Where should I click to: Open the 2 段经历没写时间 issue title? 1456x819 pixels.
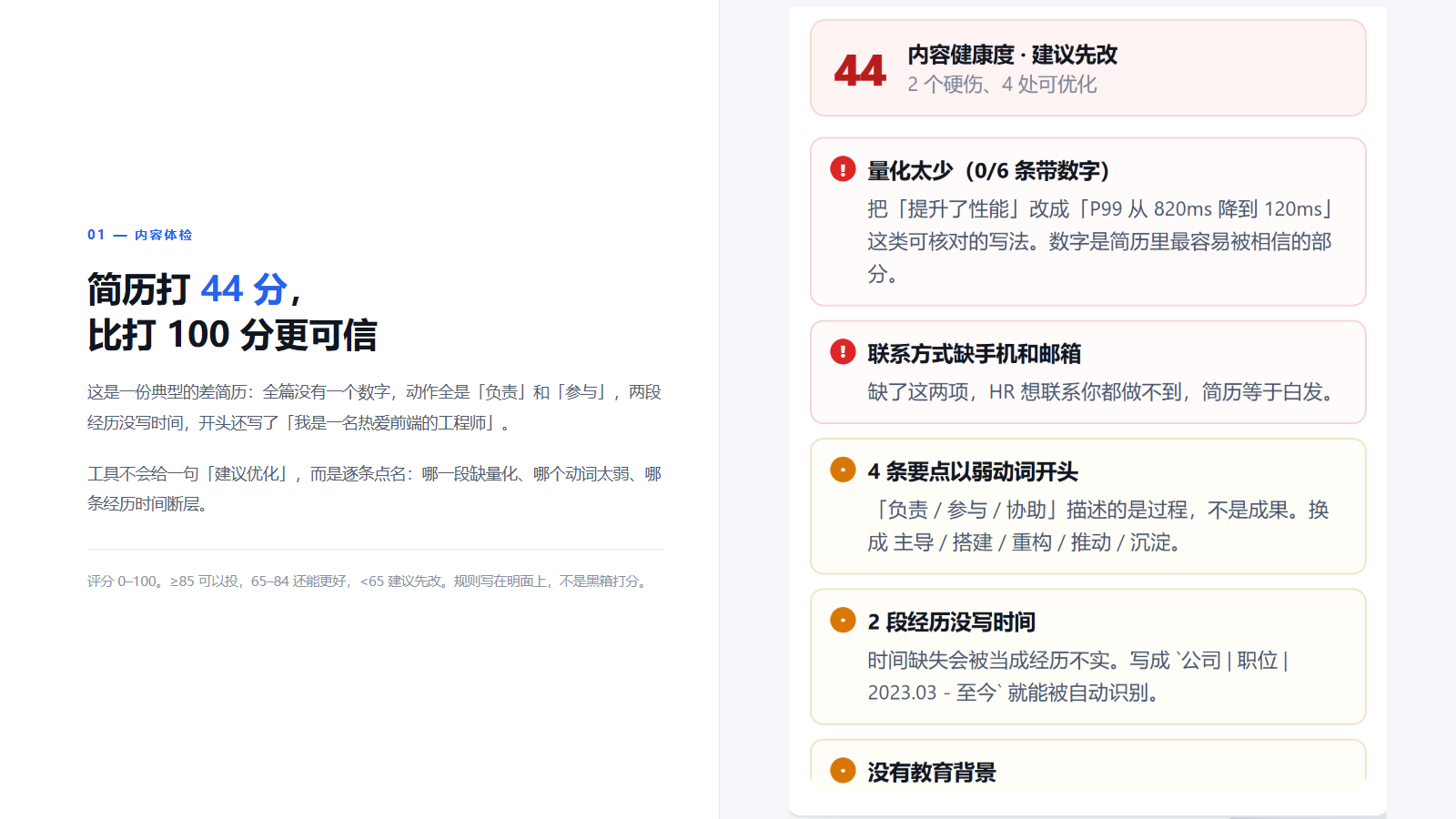952,622
